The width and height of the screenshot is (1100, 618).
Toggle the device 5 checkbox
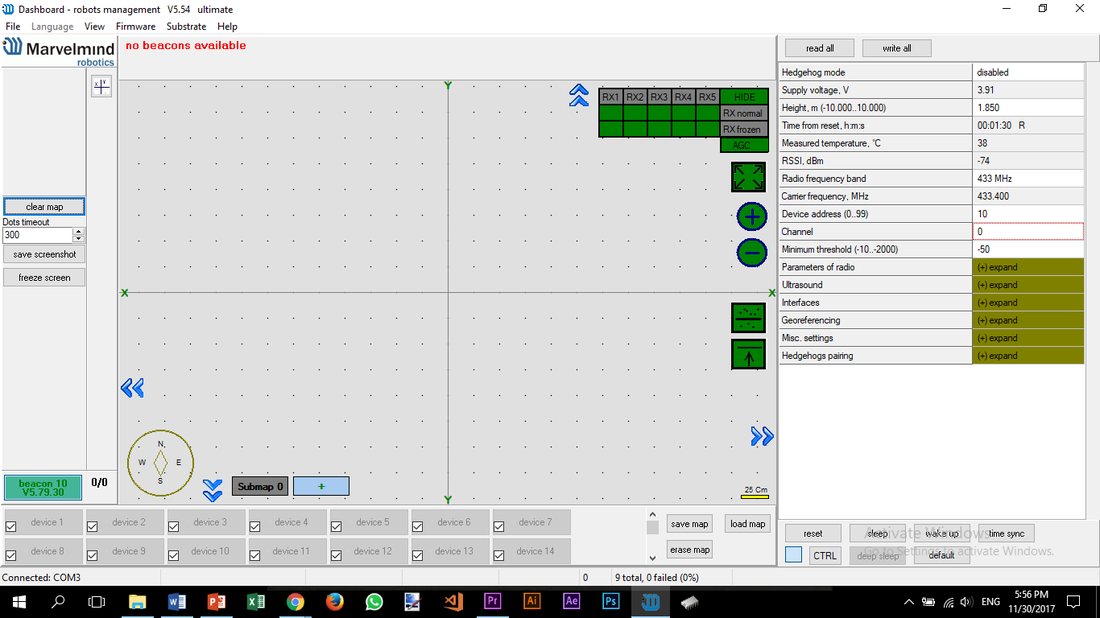[337, 526]
